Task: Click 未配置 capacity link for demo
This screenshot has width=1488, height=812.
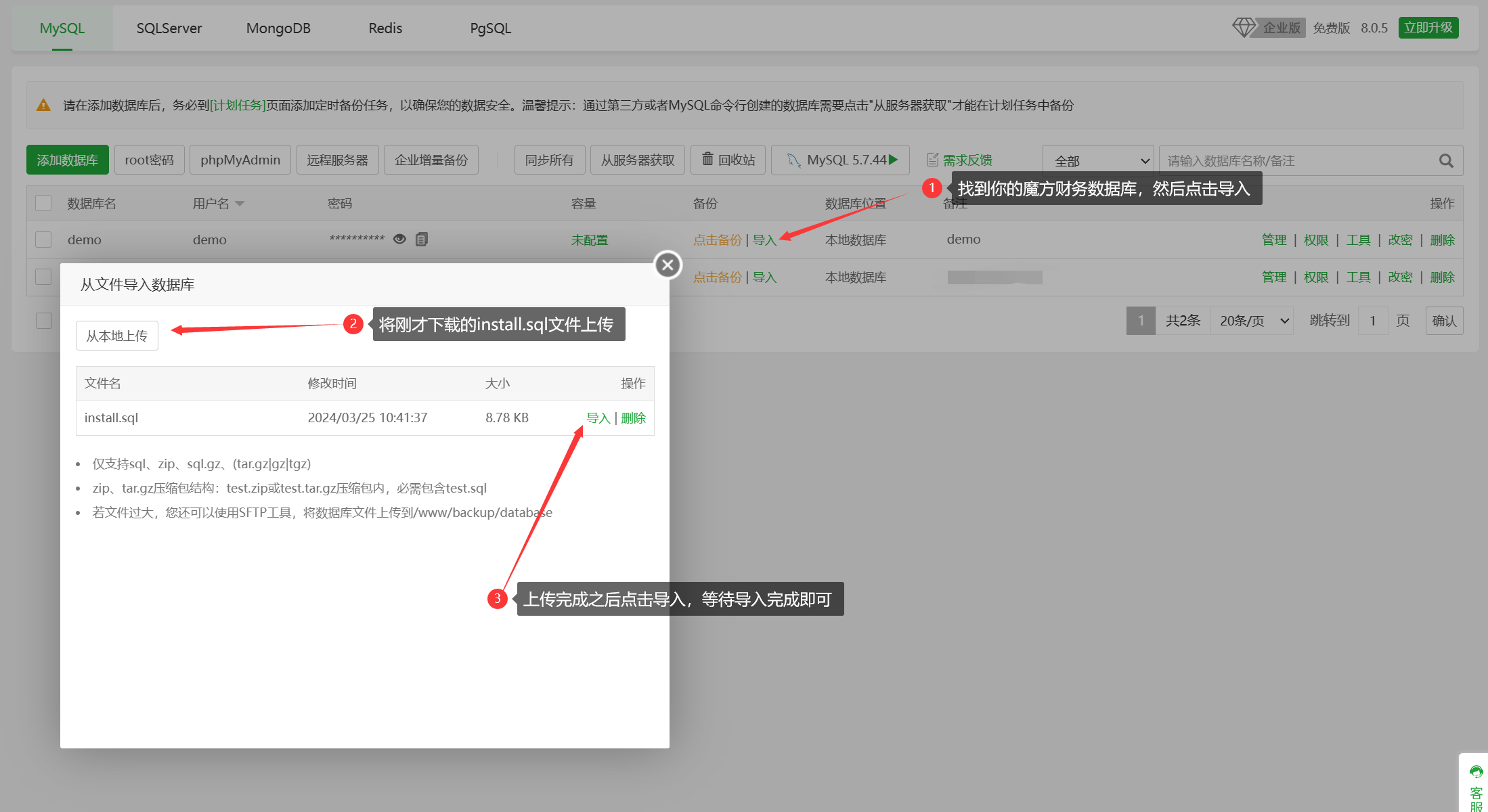Action: pyautogui.click(x=590, y=240)
